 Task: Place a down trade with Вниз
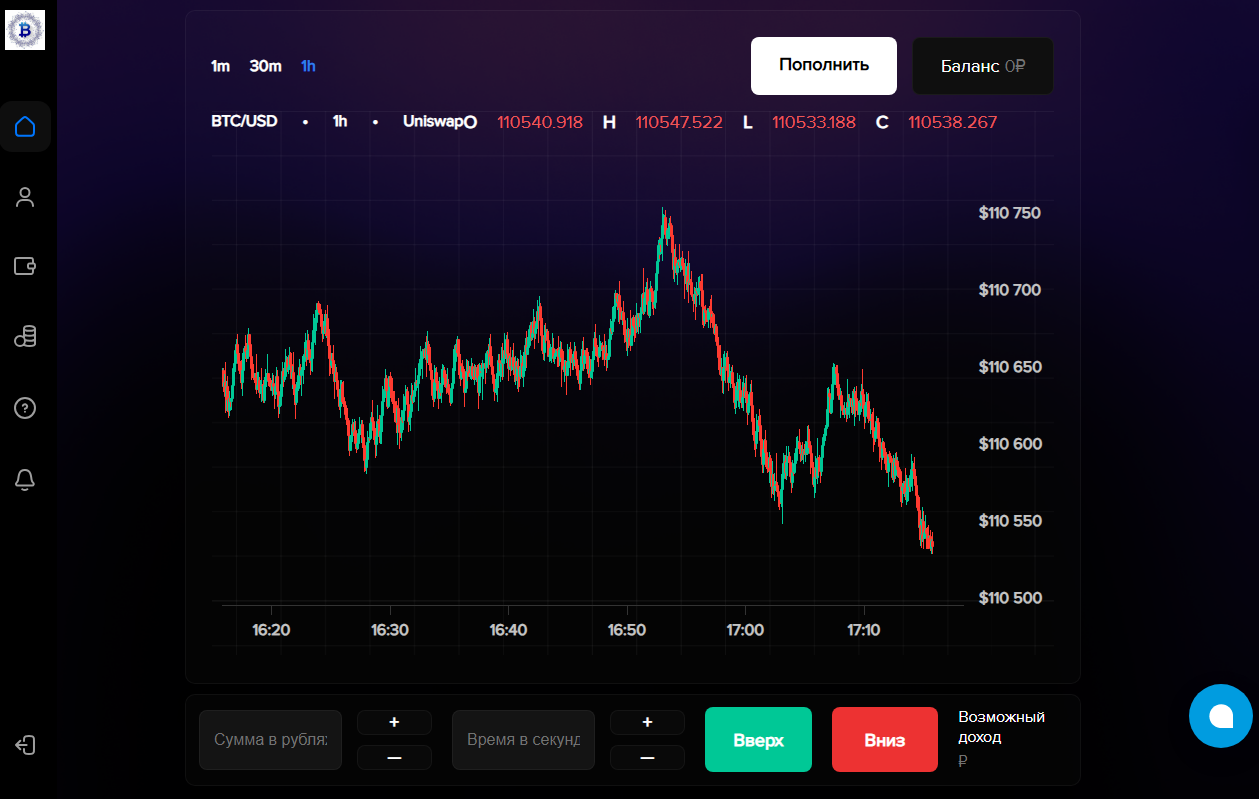884,739
